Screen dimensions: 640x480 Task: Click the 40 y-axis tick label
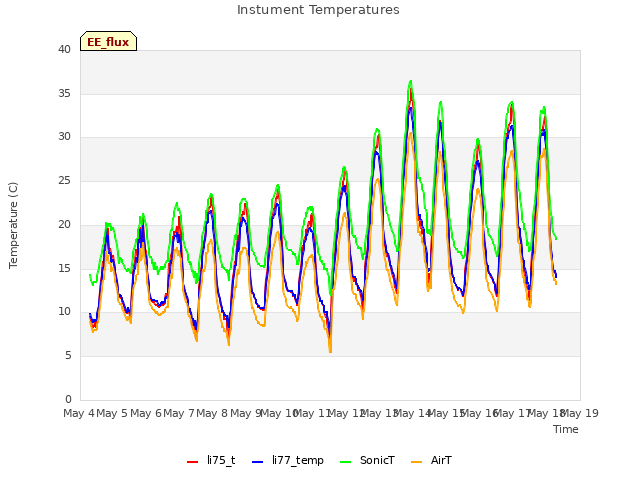click(64, 50)
